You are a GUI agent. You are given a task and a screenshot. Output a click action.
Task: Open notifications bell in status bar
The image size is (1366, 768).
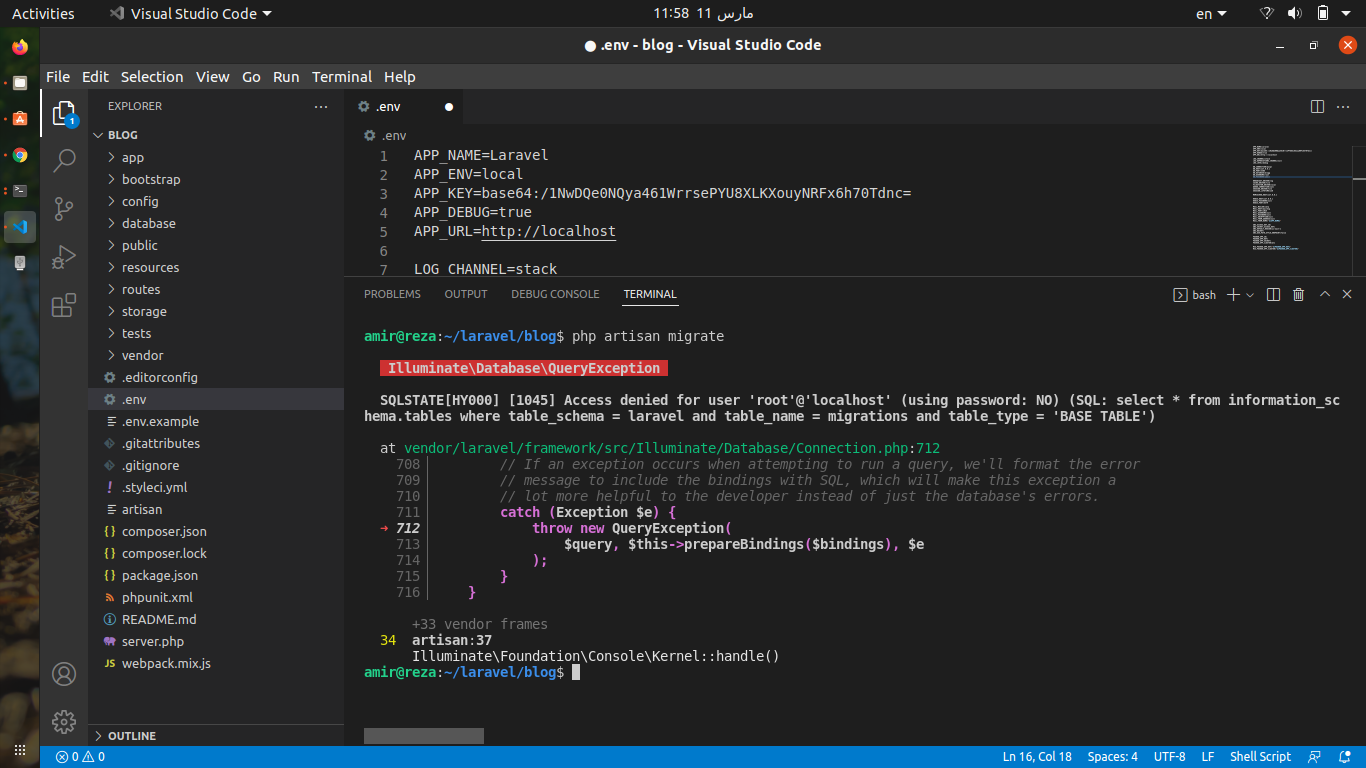[1343, 757]
